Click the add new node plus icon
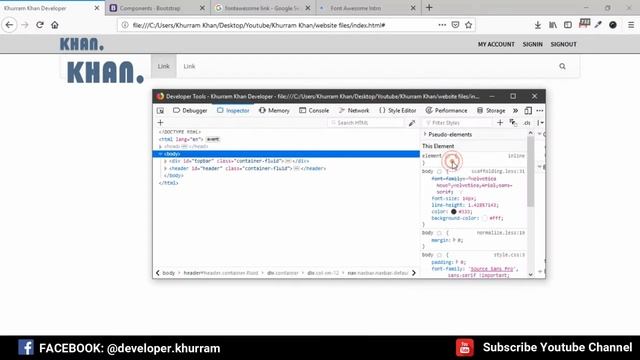The height and width of the screenshot is (360, 640). tap(160, 123)
